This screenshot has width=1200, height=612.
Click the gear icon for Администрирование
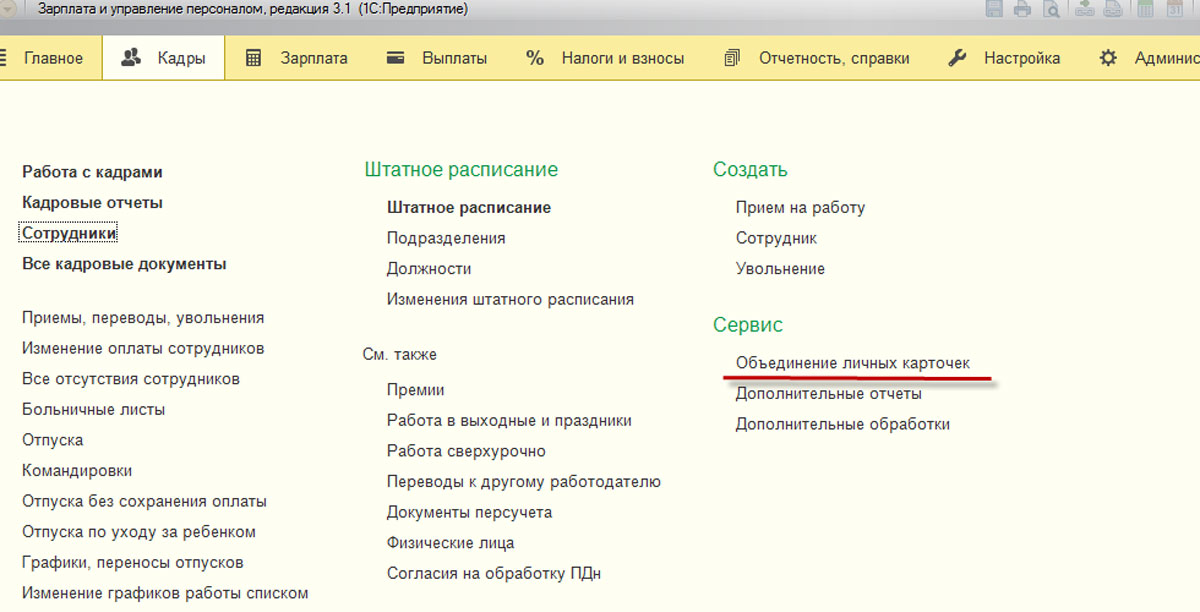(1108, 58)
